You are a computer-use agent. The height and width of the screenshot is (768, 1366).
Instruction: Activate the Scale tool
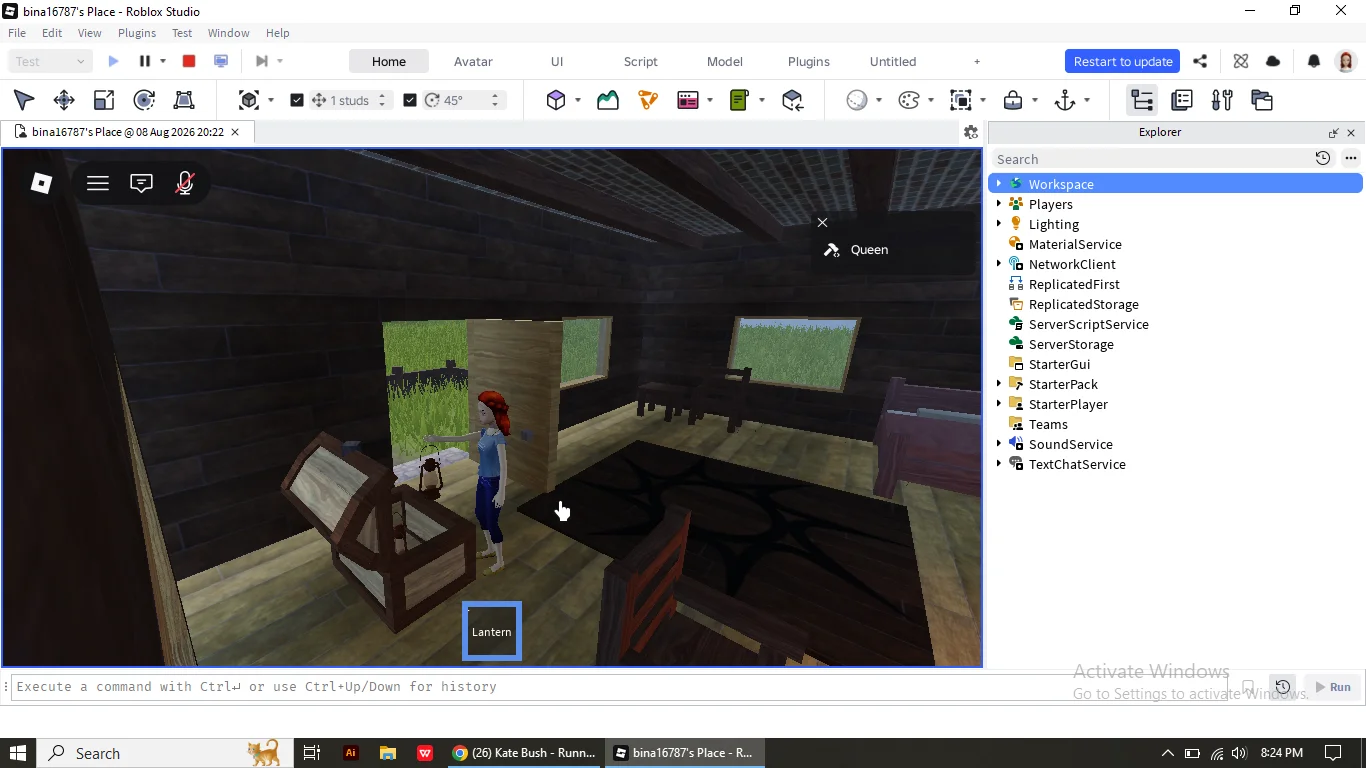tap(104, 100)
